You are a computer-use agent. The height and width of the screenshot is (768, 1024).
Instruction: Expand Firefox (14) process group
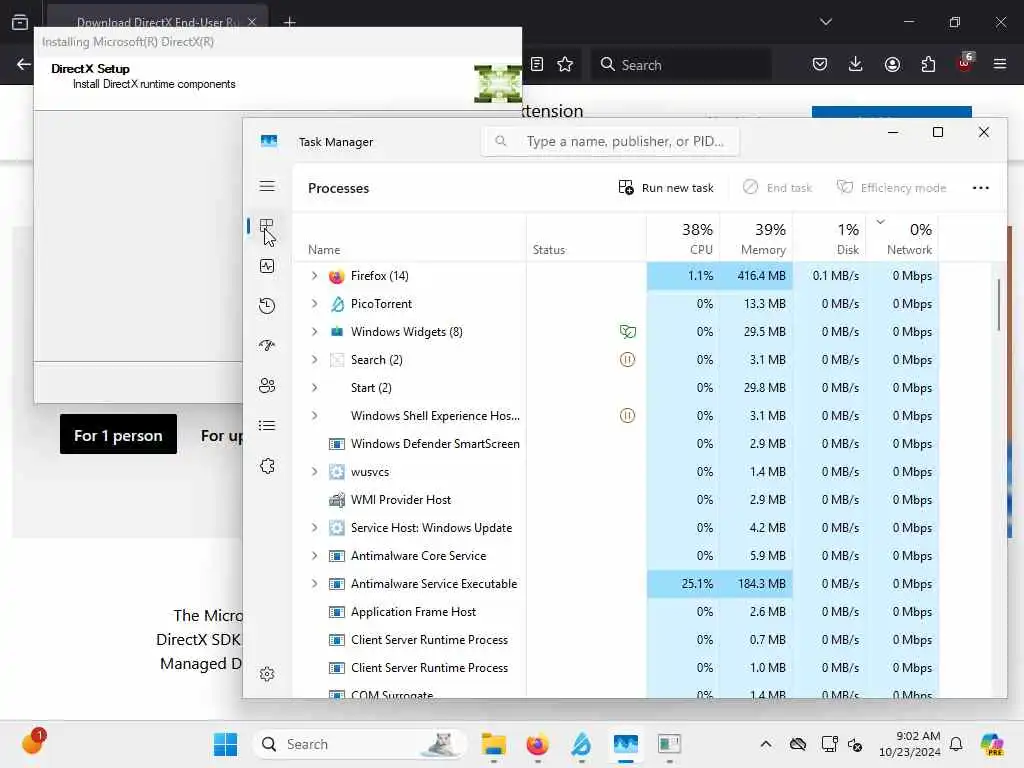click(315, 276)
